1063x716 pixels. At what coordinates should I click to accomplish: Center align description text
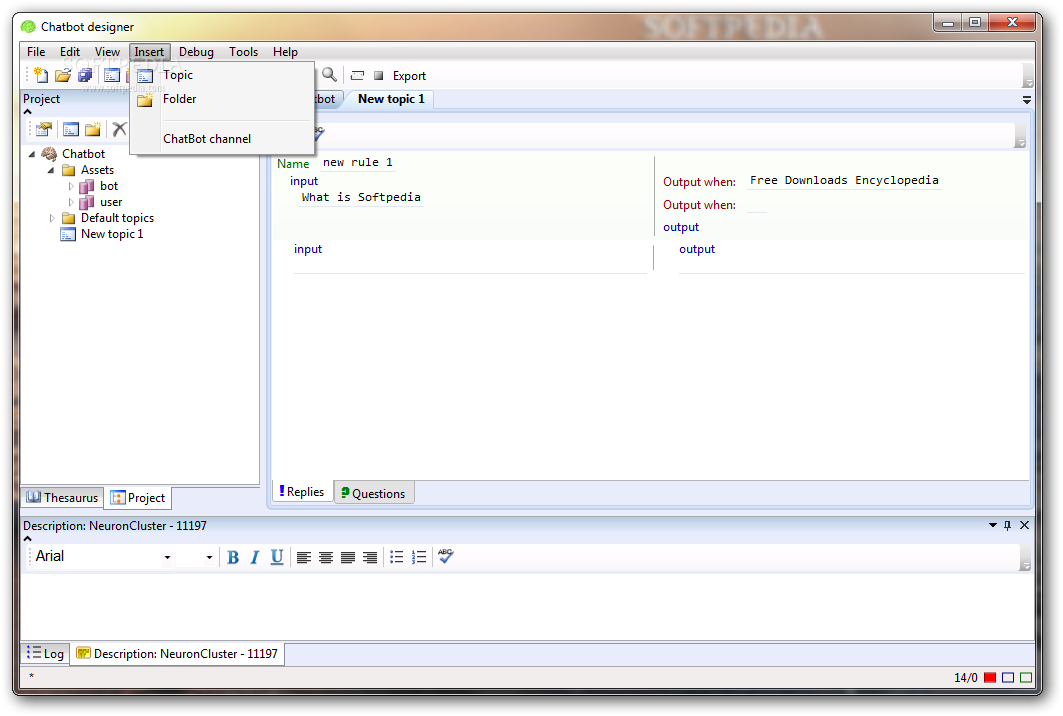point(325,557)
